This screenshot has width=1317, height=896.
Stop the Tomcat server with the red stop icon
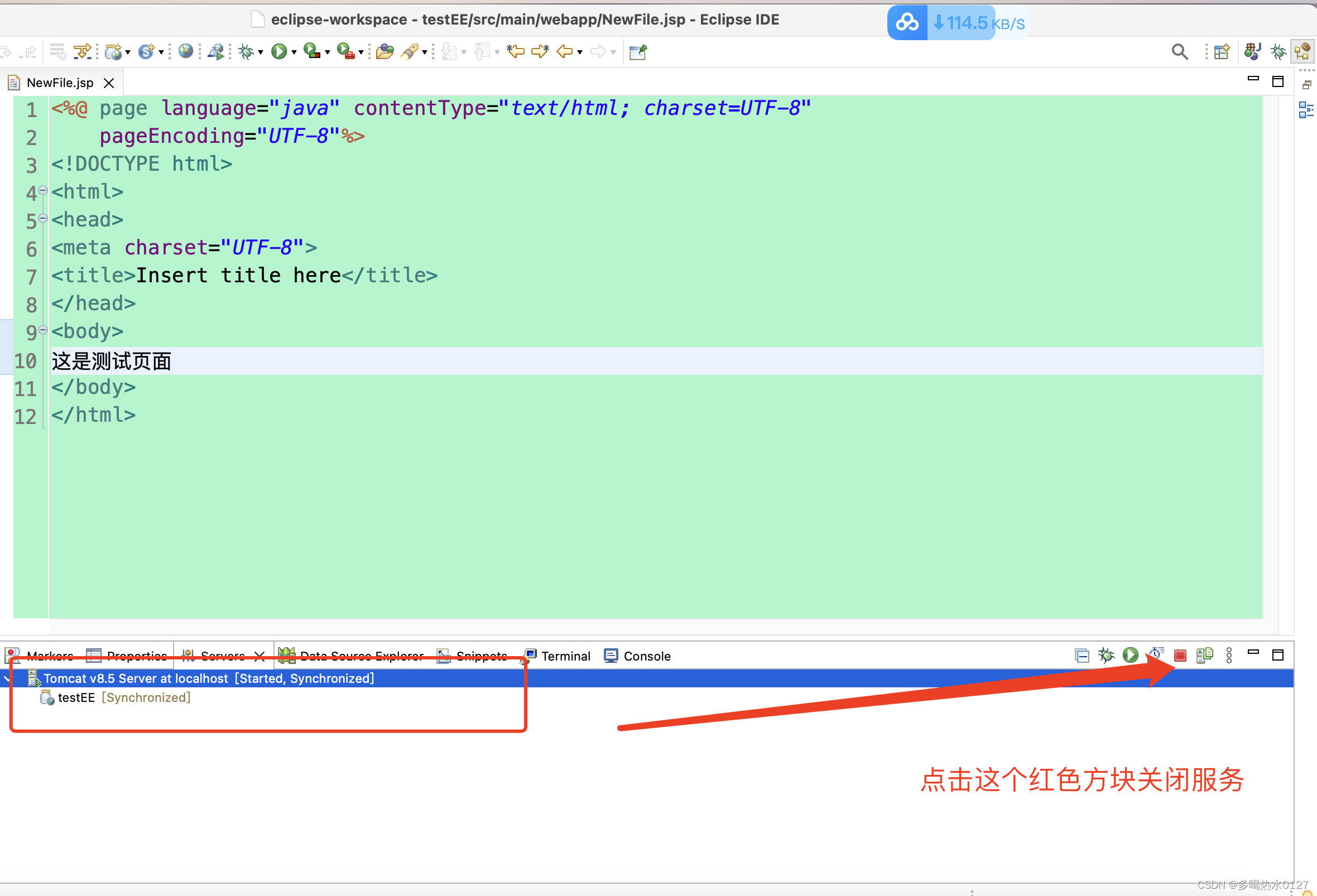[x=1180, y=656]
